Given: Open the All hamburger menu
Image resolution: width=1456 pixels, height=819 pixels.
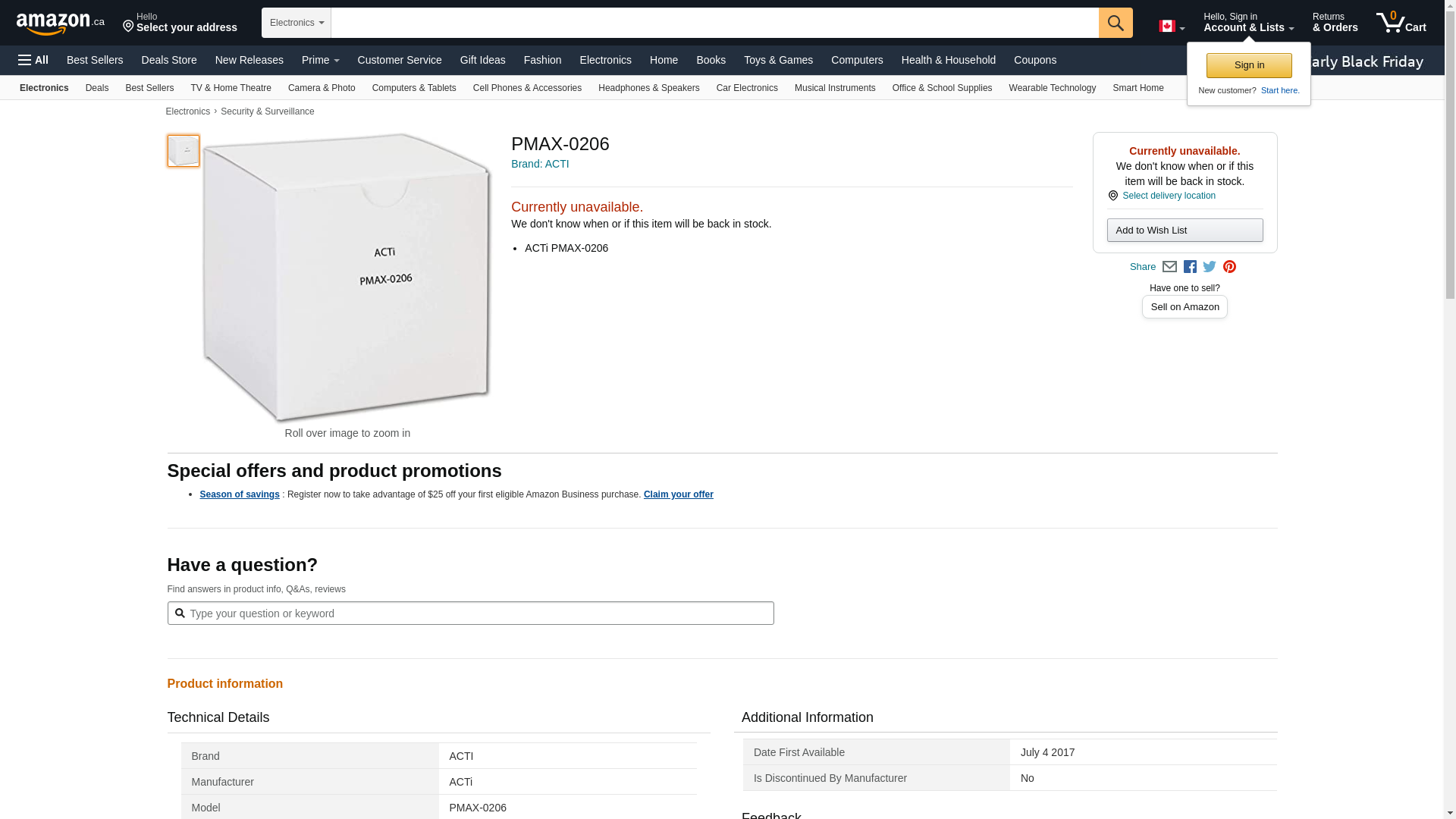Looking at the screenshot, I should click(33, 60).
